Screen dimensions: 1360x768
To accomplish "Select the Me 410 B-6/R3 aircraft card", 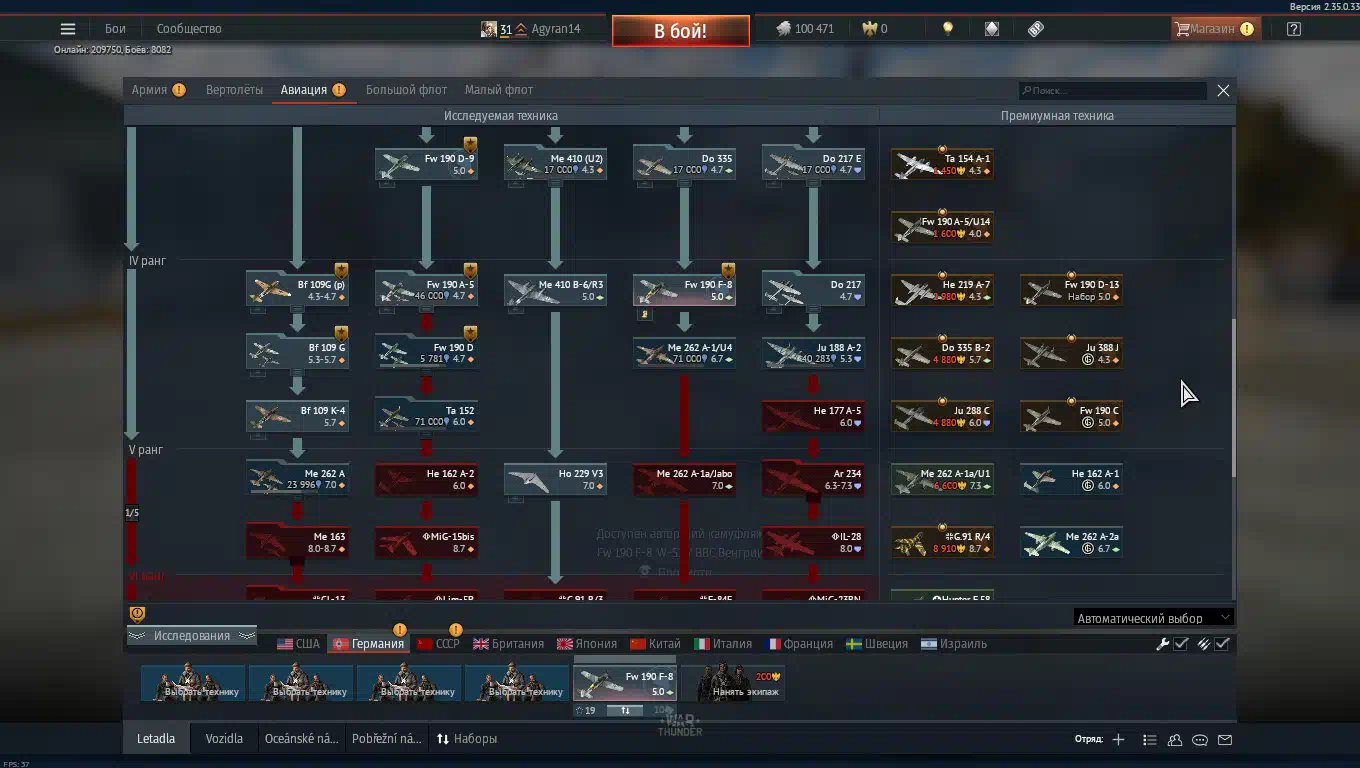I will point(555,290).
